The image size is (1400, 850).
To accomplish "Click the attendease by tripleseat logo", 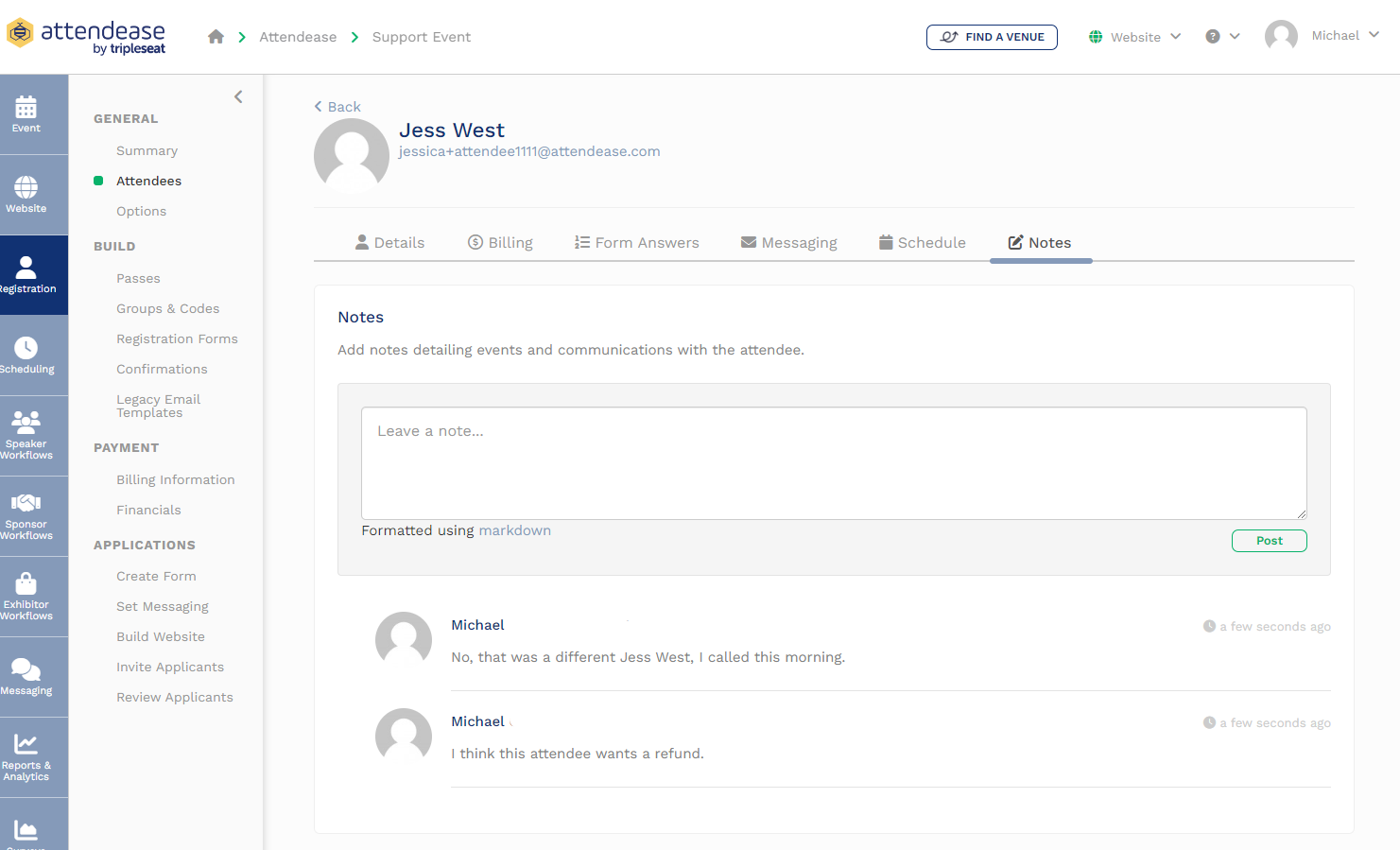I will 86,36.
